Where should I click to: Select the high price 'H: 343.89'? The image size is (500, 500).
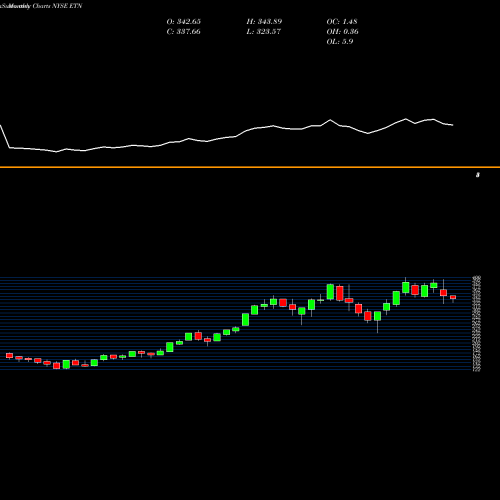[264, 22]
